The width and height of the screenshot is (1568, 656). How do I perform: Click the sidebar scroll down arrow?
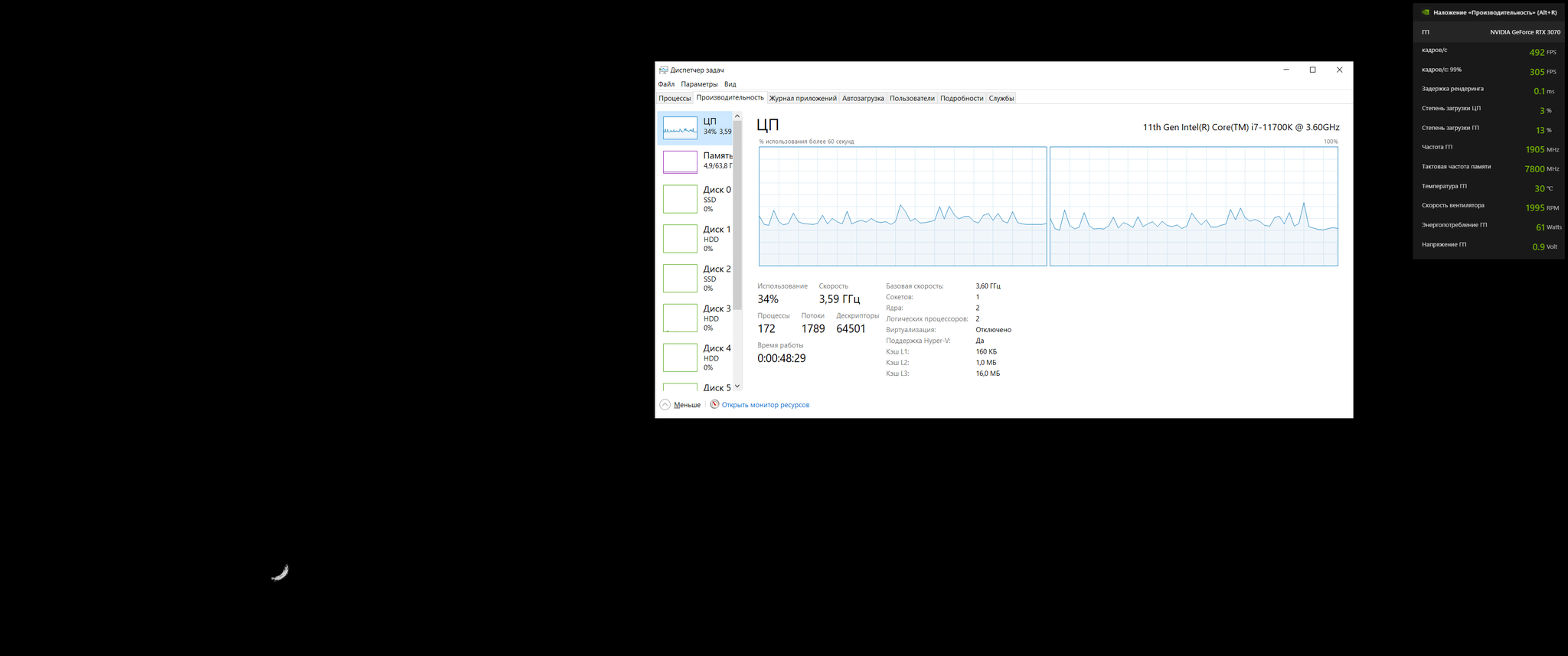(737, 387)
